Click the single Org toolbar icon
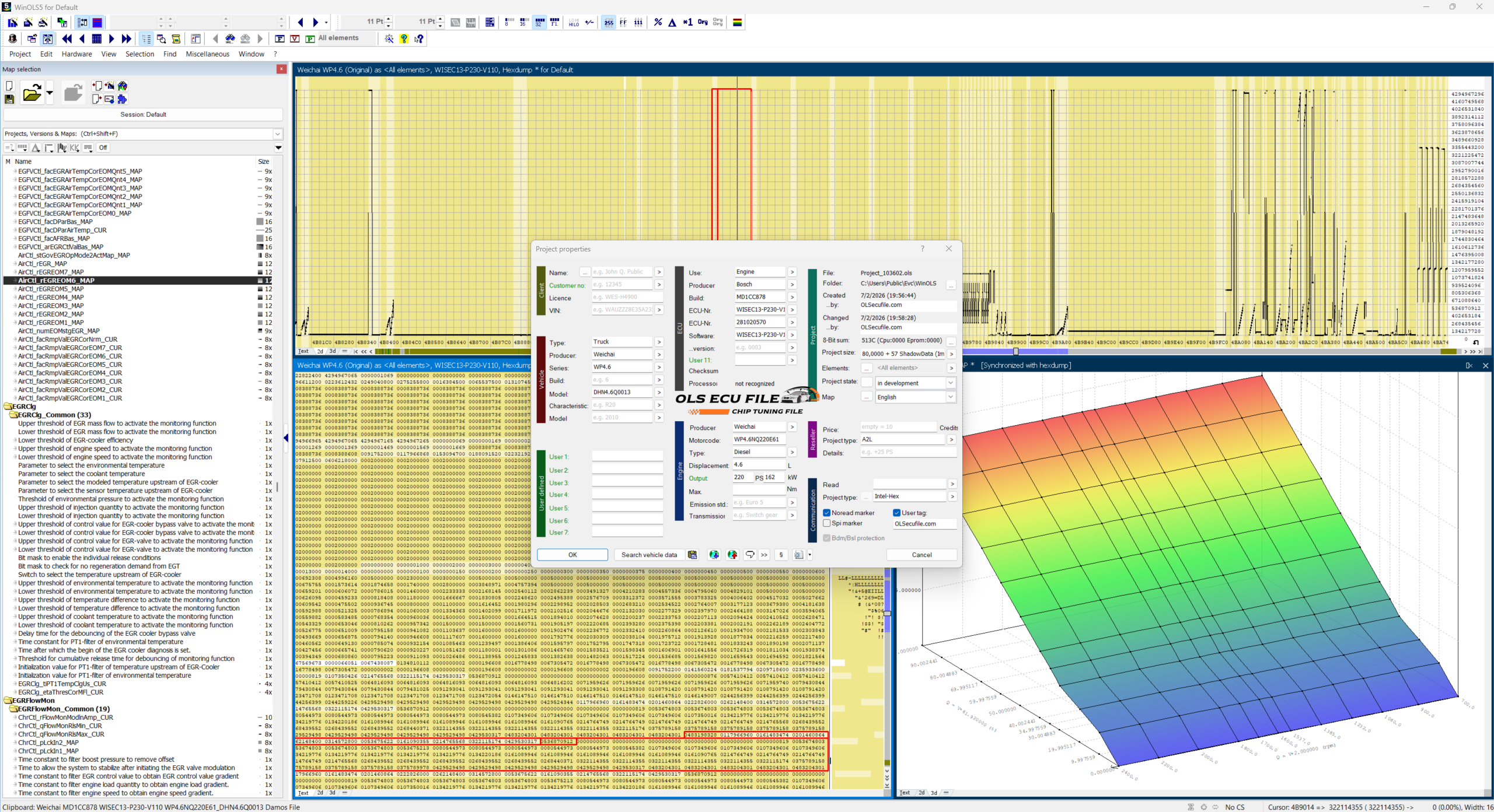This screenshot has width=1494, height=812. [703, 22]
